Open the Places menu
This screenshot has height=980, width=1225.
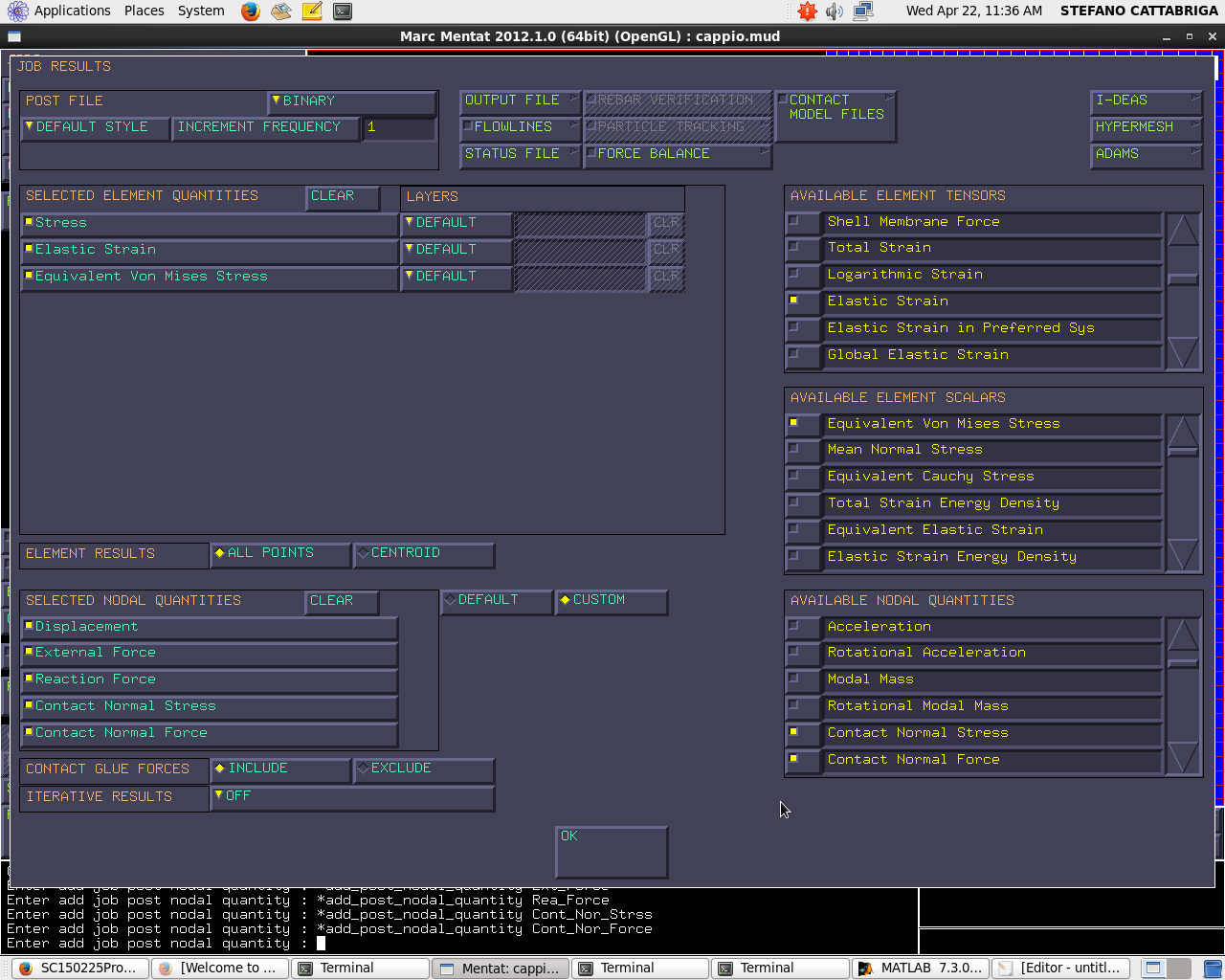point(144,11)
